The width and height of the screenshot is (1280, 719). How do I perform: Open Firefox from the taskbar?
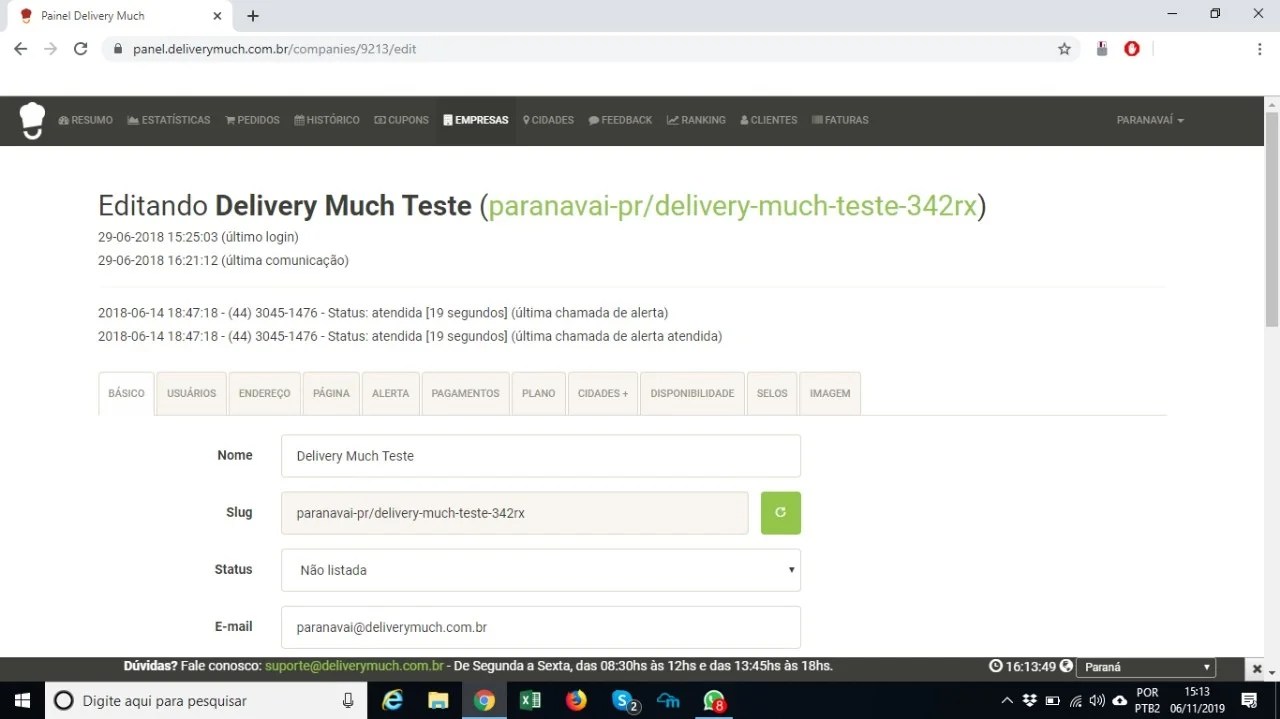576,700
